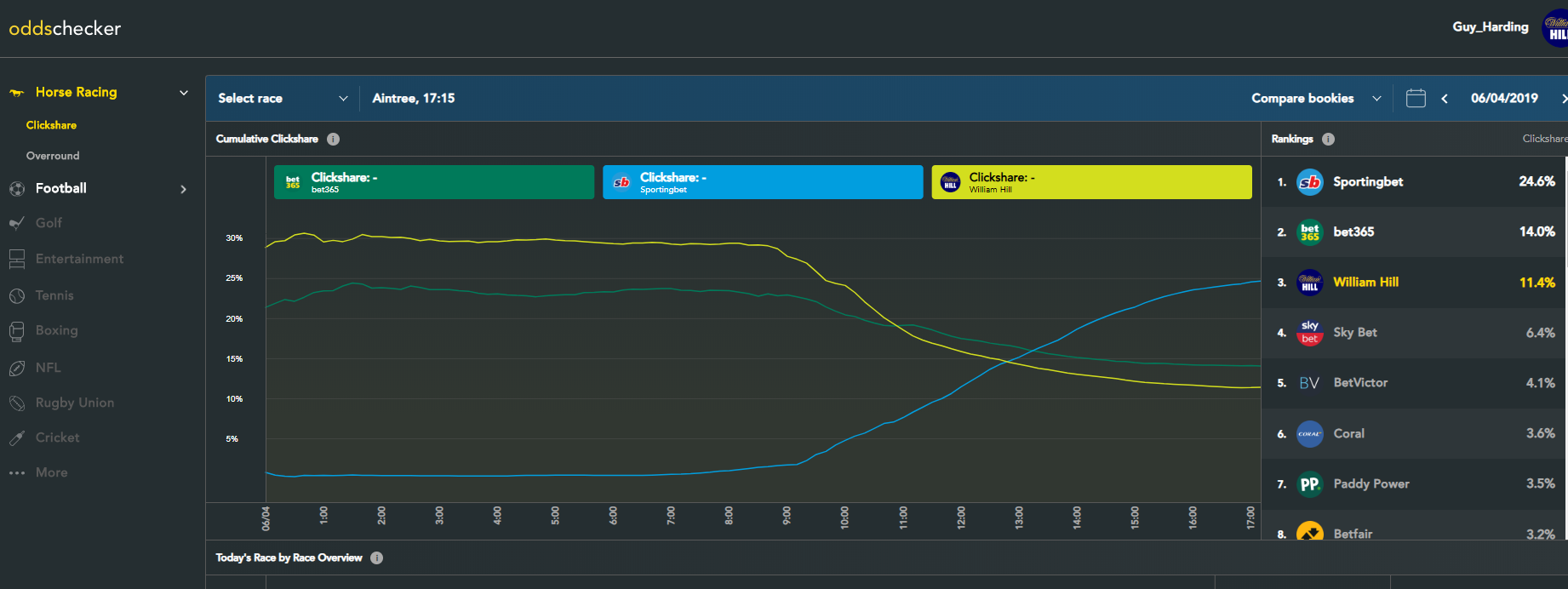Image resolution: width=1568 pixels, height=589 pixels.
Task: Click the Boxing glove icon
Action: (17, 331)
